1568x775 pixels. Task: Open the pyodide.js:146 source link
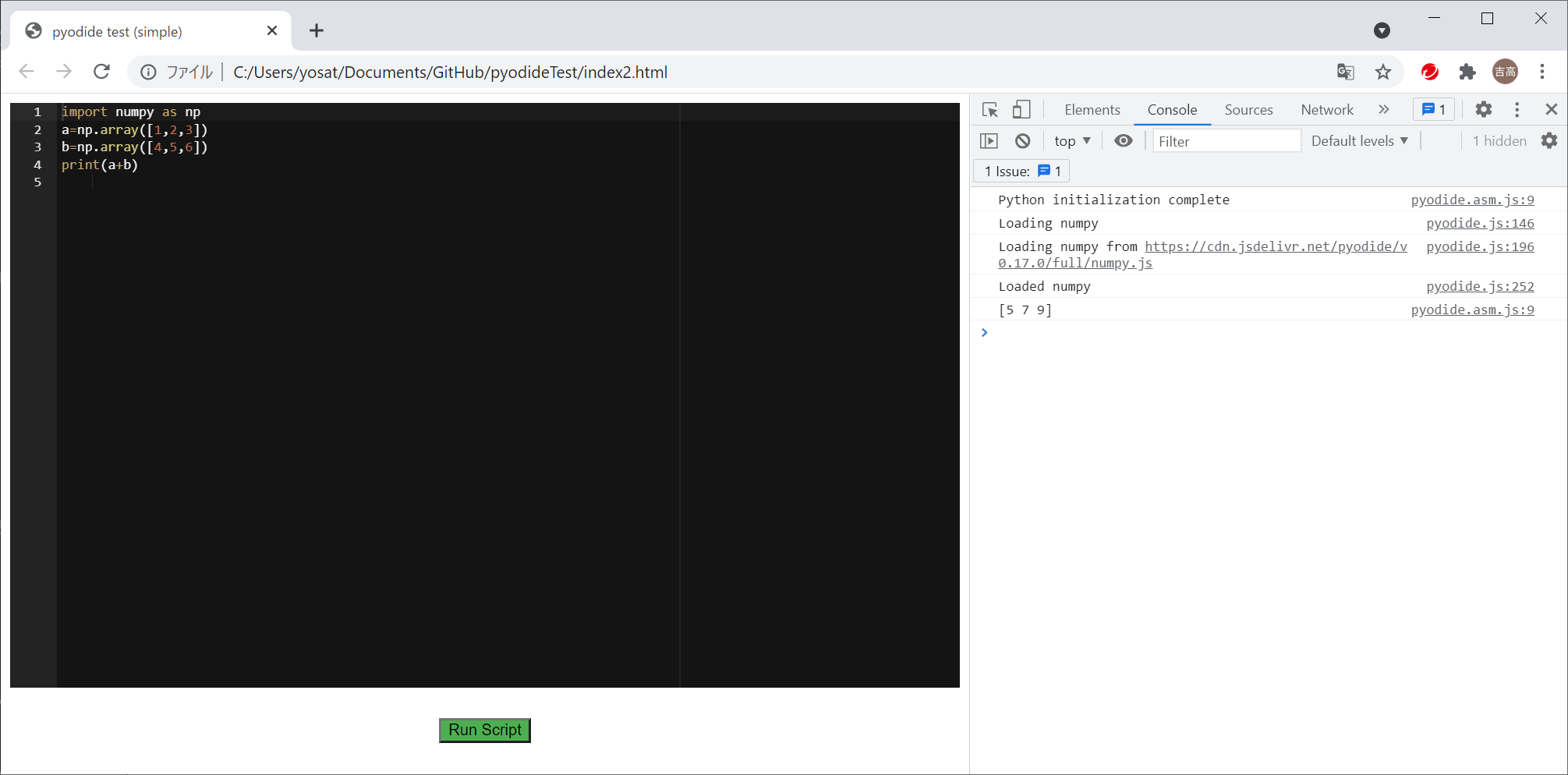click(x=1480, y=223)
